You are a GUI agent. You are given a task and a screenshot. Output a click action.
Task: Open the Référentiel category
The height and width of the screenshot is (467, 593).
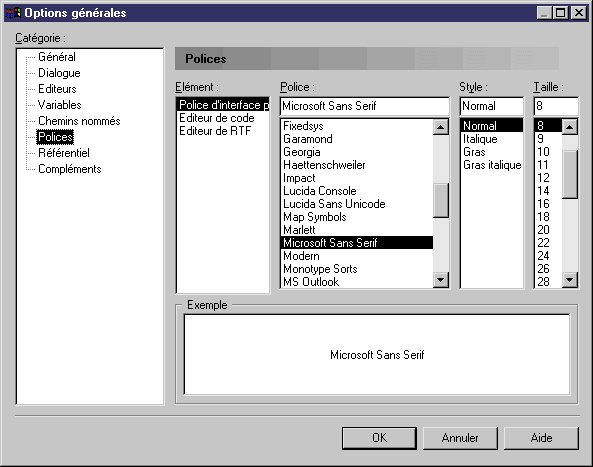point(64,153)
